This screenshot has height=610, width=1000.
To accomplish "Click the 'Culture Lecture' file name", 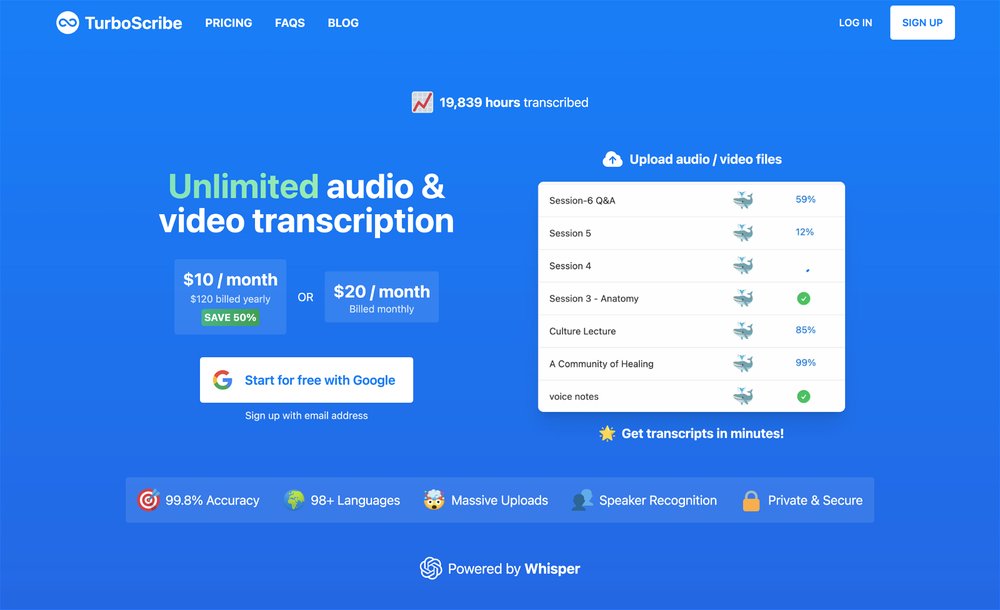I will [x=582, y=331].
